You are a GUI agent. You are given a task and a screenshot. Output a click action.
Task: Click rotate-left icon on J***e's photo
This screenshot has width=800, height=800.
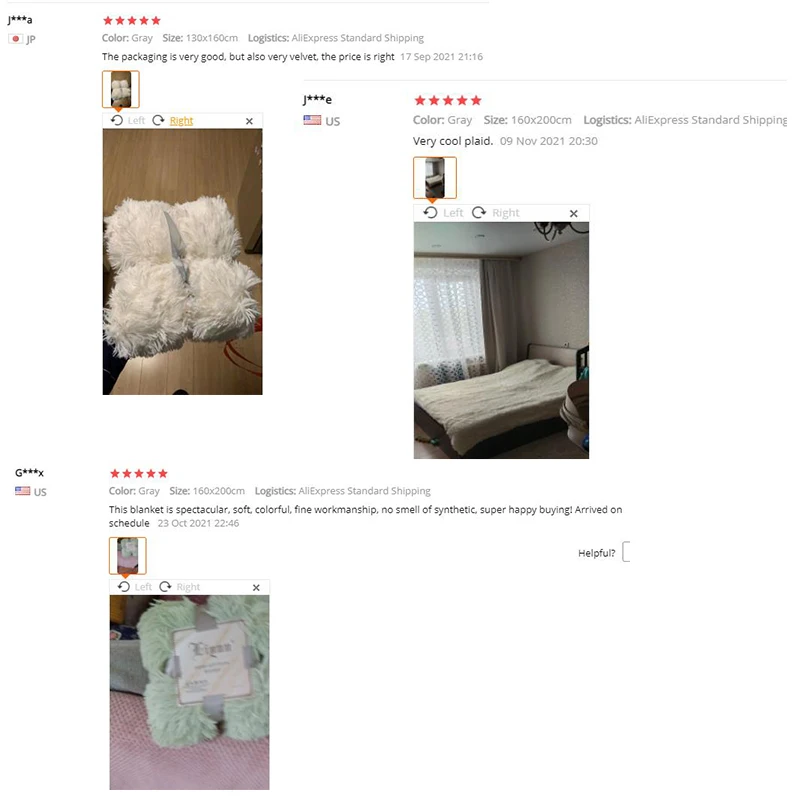(430, 212)
